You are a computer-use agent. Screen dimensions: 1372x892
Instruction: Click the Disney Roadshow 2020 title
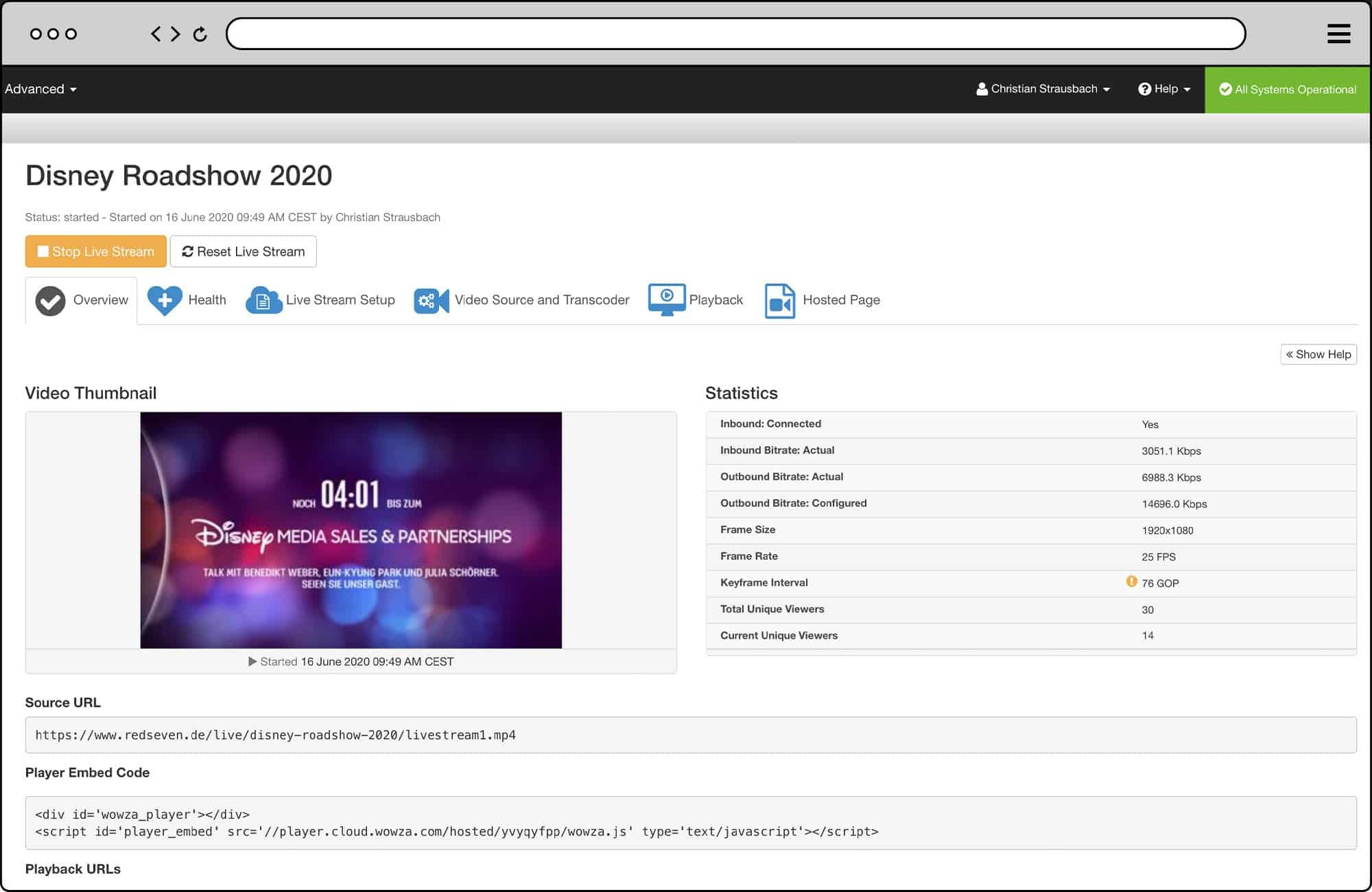point(179,176)
